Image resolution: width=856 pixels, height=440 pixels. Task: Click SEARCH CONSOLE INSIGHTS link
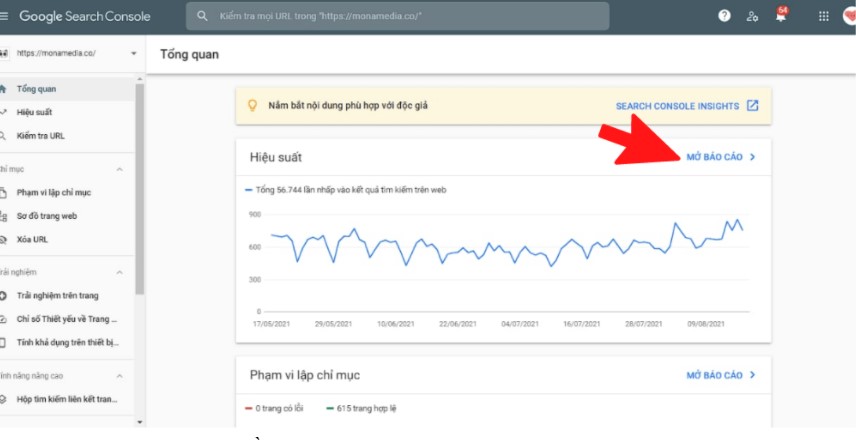pos(677,106)
